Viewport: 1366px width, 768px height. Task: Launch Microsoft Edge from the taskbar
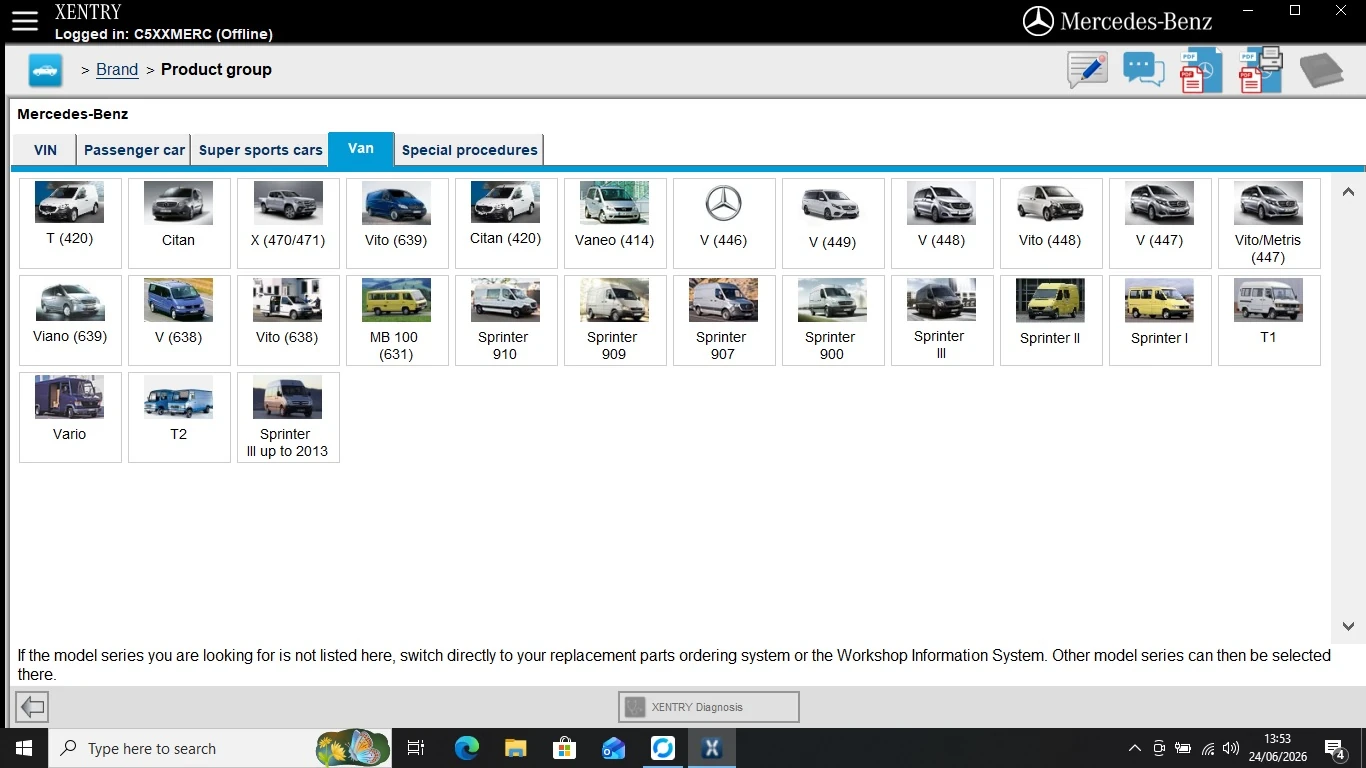pyautogui.click(x=466, y=748)
